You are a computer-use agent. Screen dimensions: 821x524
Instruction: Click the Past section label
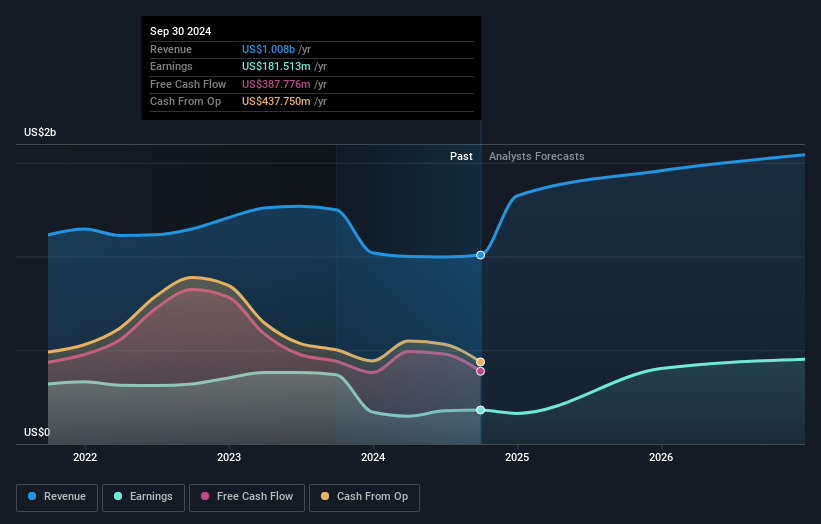click(461, 157)
